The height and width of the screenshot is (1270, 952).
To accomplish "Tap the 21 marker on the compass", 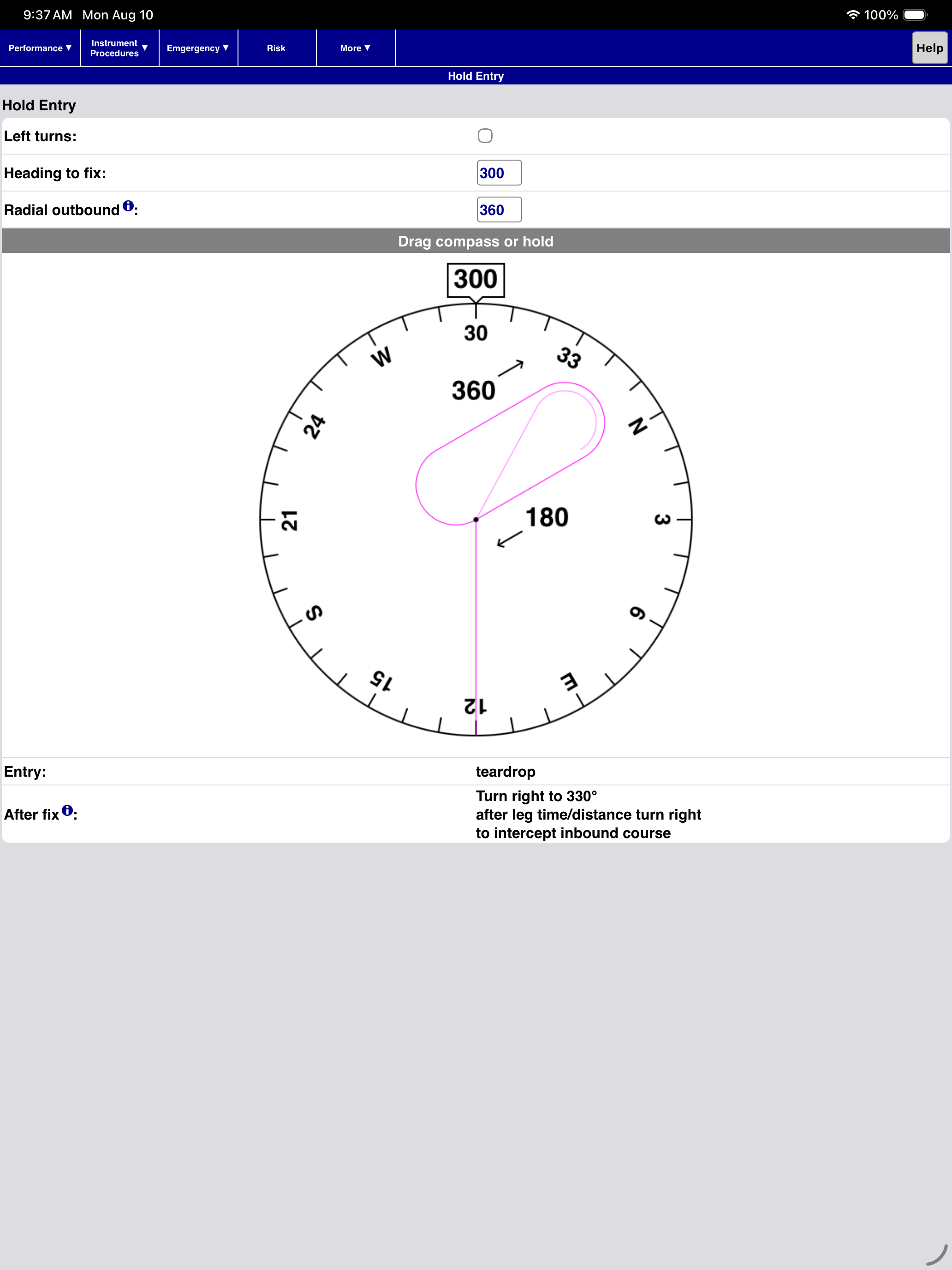I will coord(289,520).
